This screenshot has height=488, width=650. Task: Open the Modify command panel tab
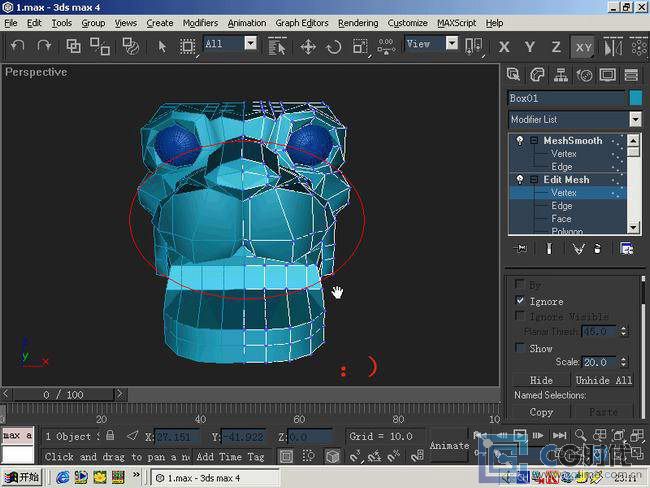click(x=537, y=75)
